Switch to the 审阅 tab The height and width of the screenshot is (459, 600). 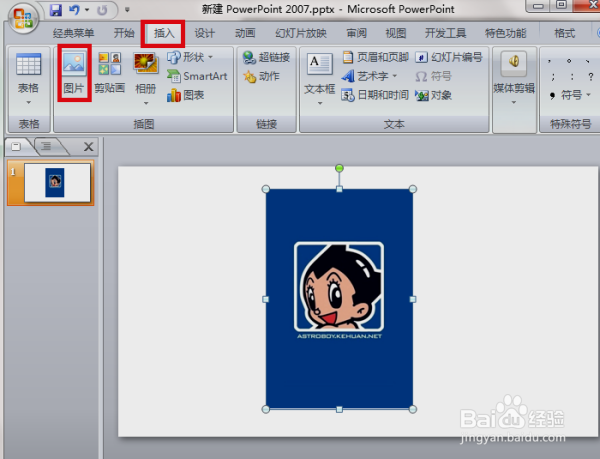pos(356,33)
